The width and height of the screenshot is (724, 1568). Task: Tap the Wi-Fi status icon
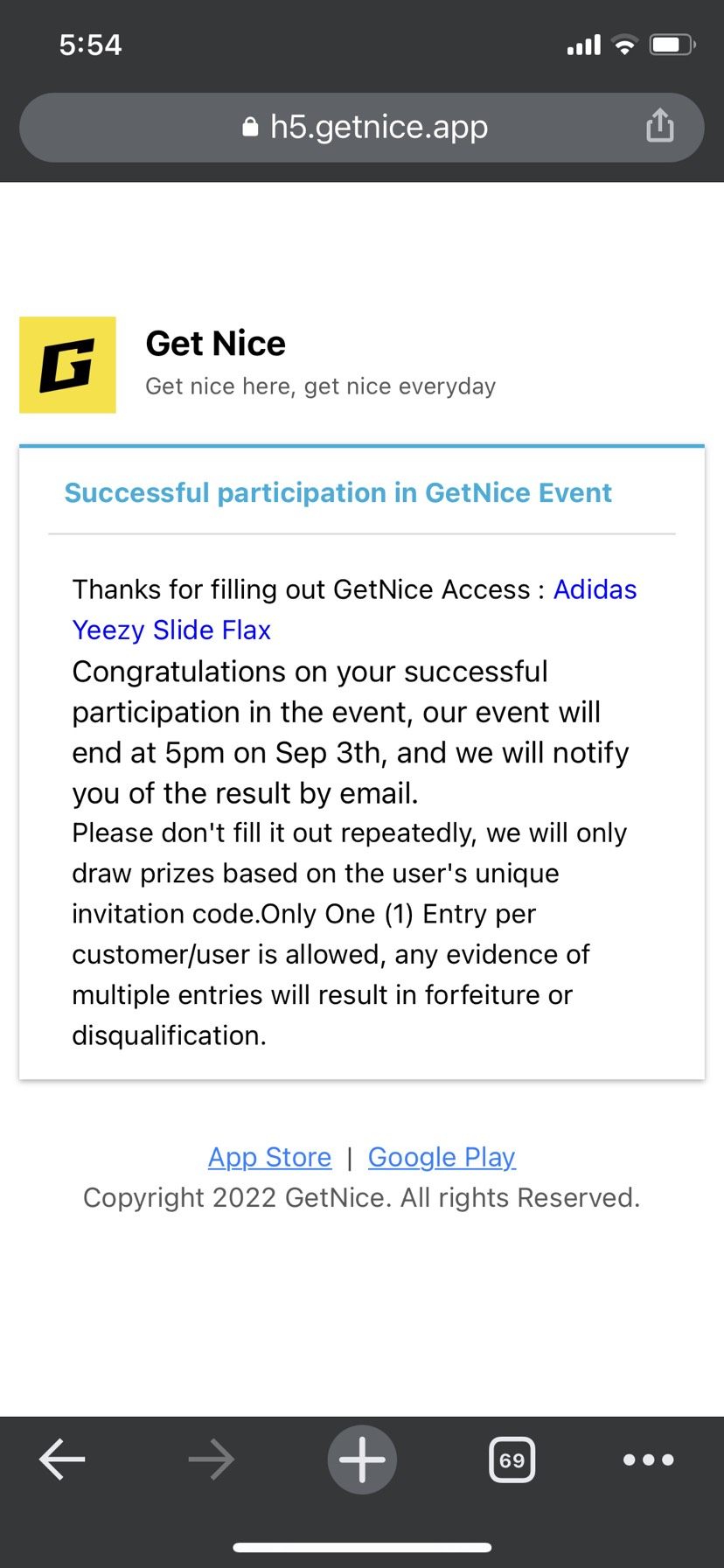(x=624, y=45)
